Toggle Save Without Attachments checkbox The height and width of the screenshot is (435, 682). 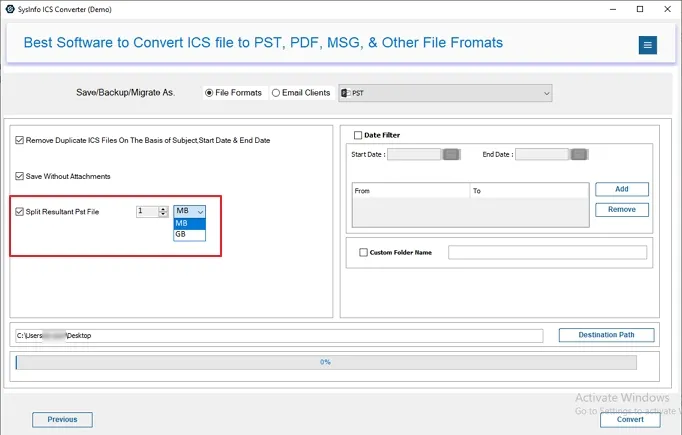pyautogui.click(x=19, y=176)
